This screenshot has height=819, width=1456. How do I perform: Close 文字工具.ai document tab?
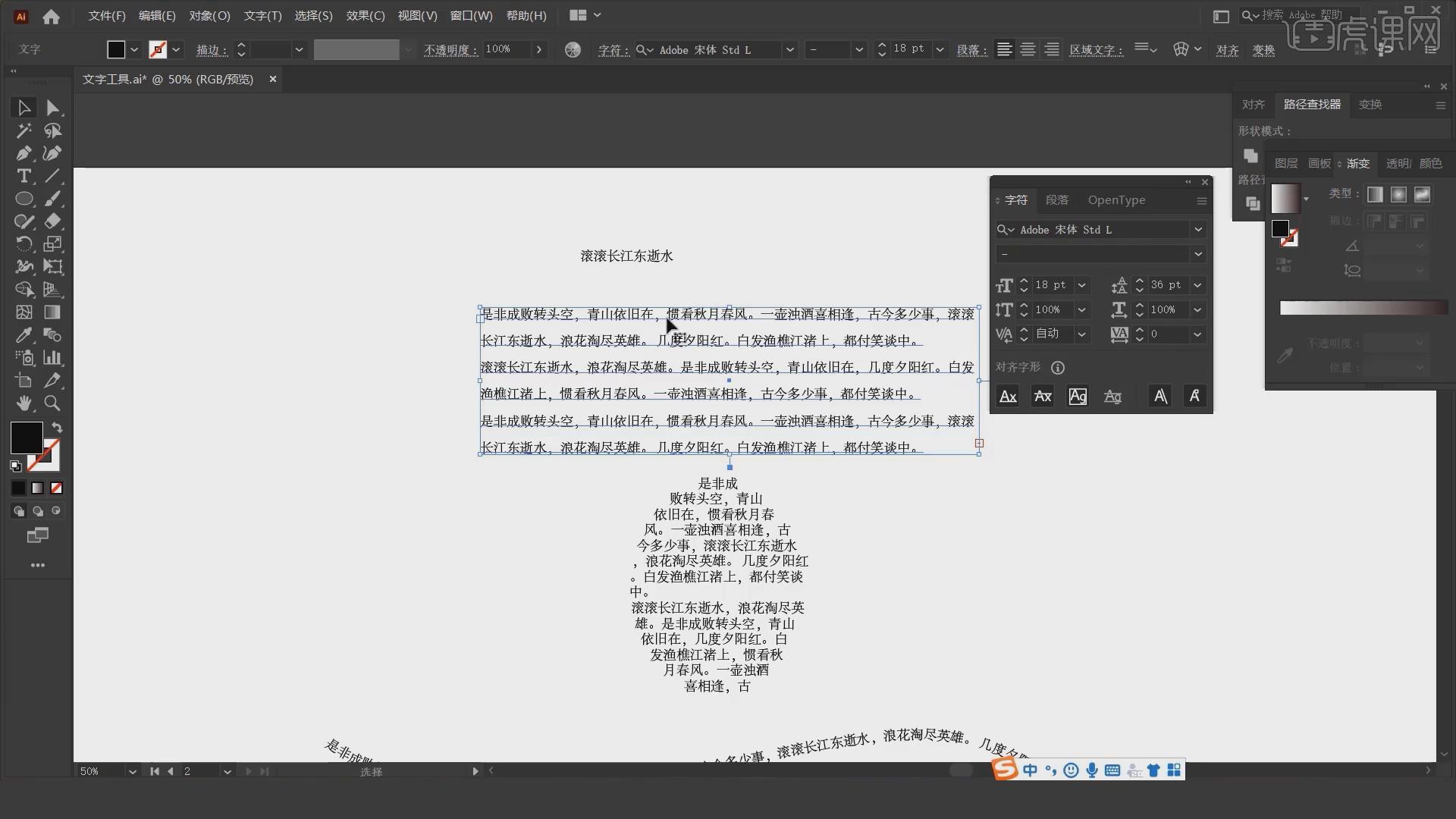[273, 79]
